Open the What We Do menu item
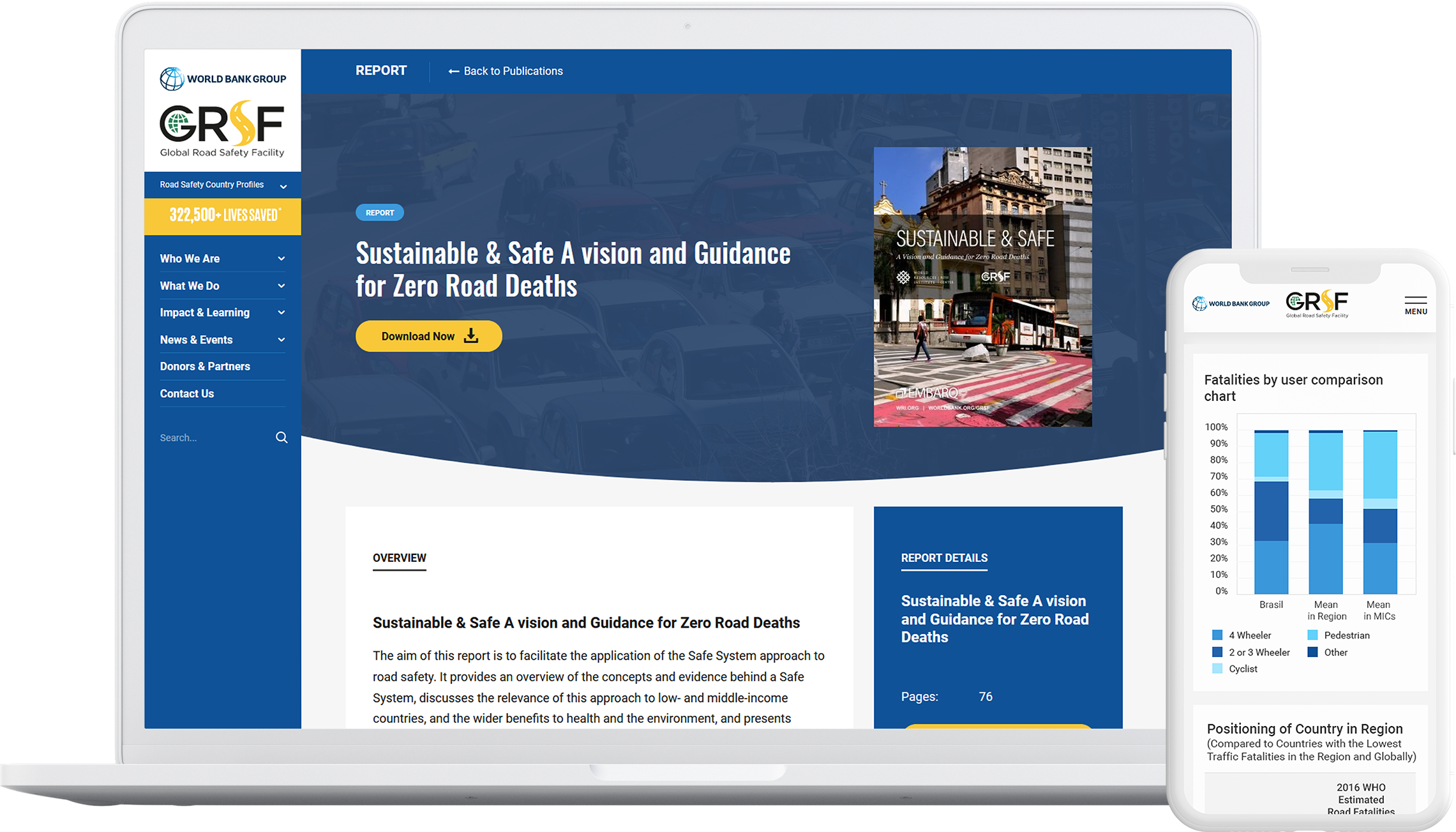 190,286
